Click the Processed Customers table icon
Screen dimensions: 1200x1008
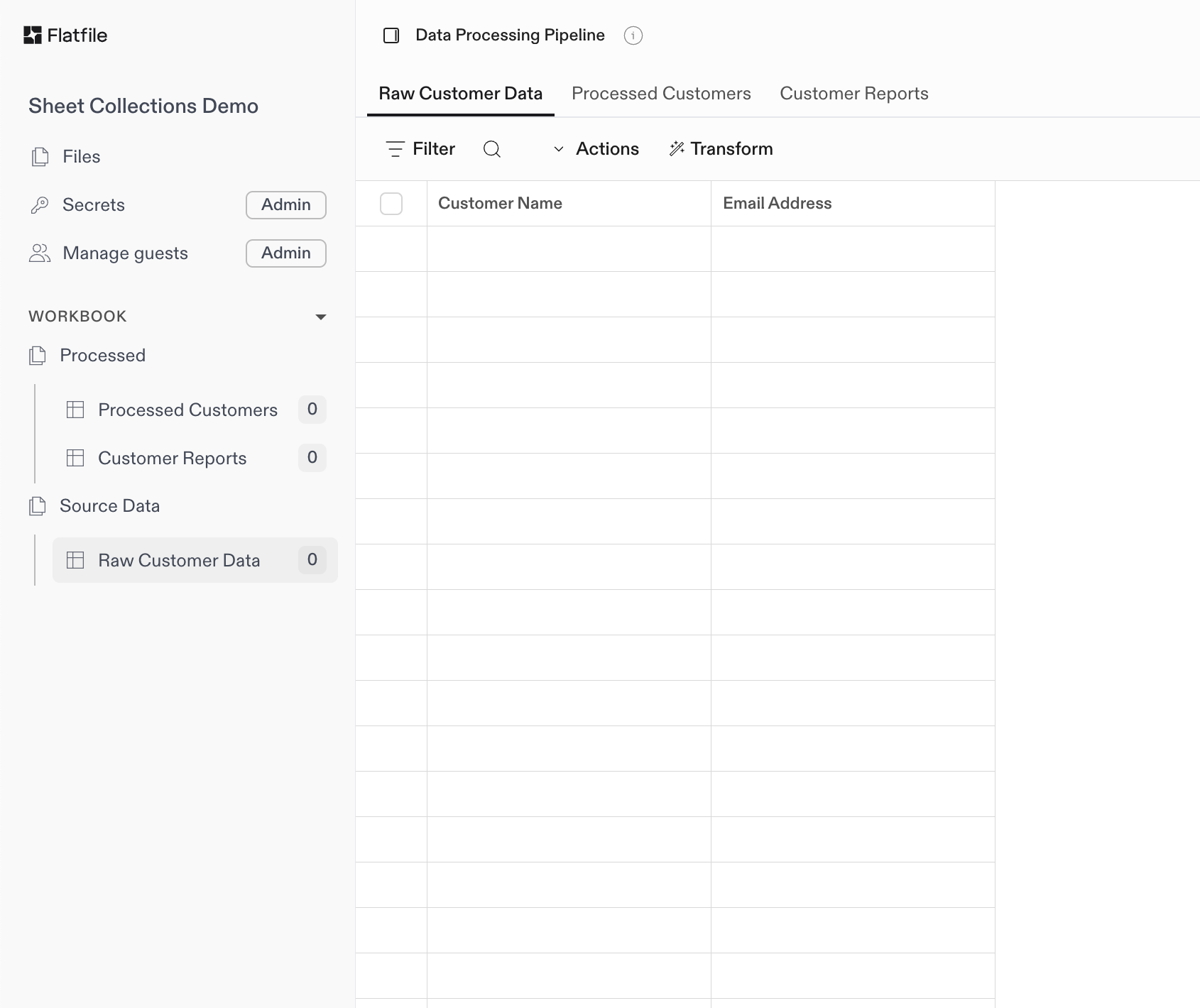[x=75, y=410]
